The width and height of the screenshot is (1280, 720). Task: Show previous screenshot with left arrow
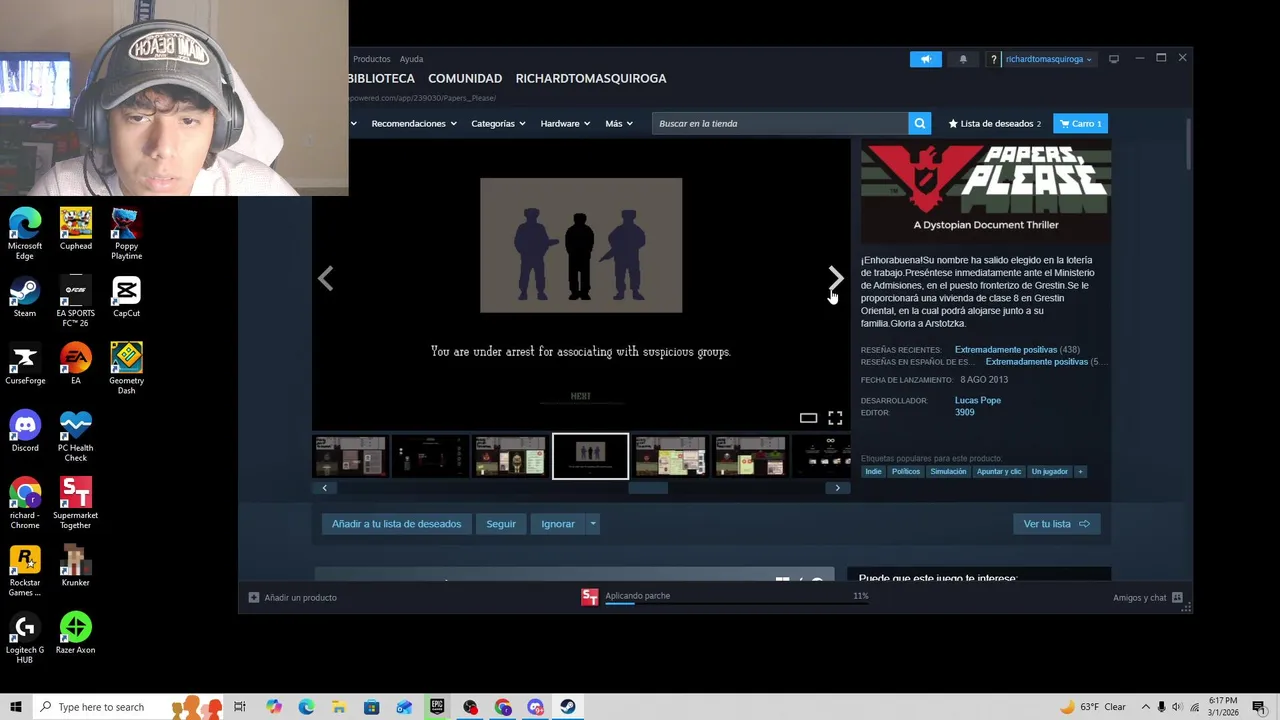[x=325, y=278]
